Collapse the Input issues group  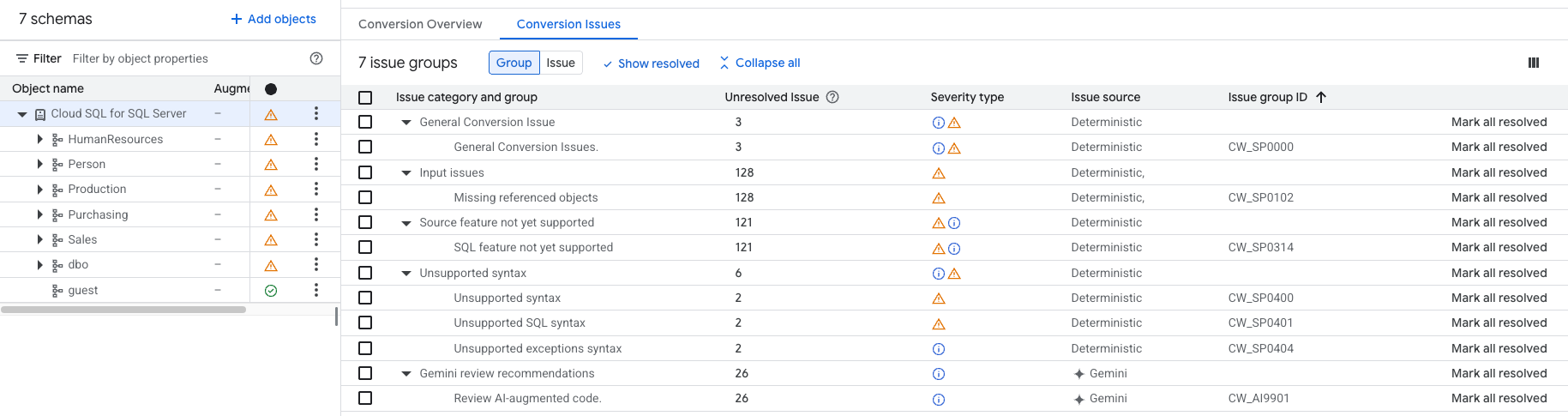pos(406,173)
